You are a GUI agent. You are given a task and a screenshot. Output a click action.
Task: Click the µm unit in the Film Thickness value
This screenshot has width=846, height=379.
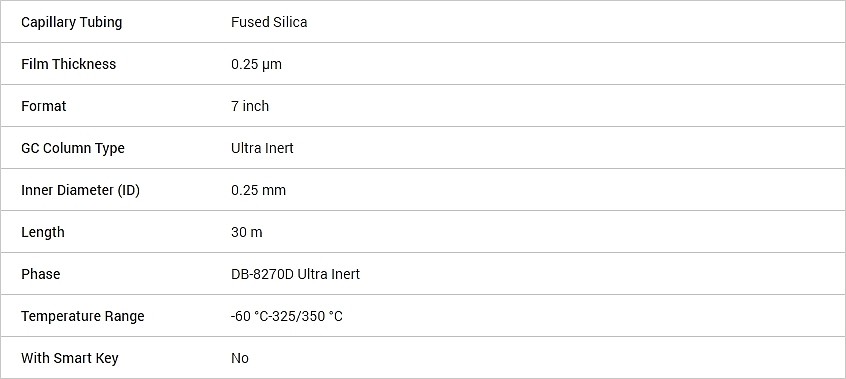pyautogui.click(x=272, y=65)
